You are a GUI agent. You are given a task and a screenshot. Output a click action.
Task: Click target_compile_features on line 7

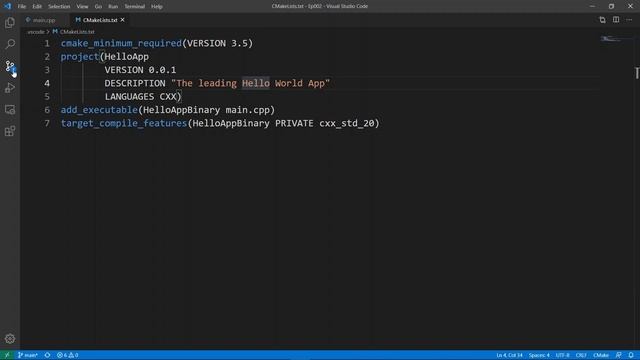coord(124,123)
